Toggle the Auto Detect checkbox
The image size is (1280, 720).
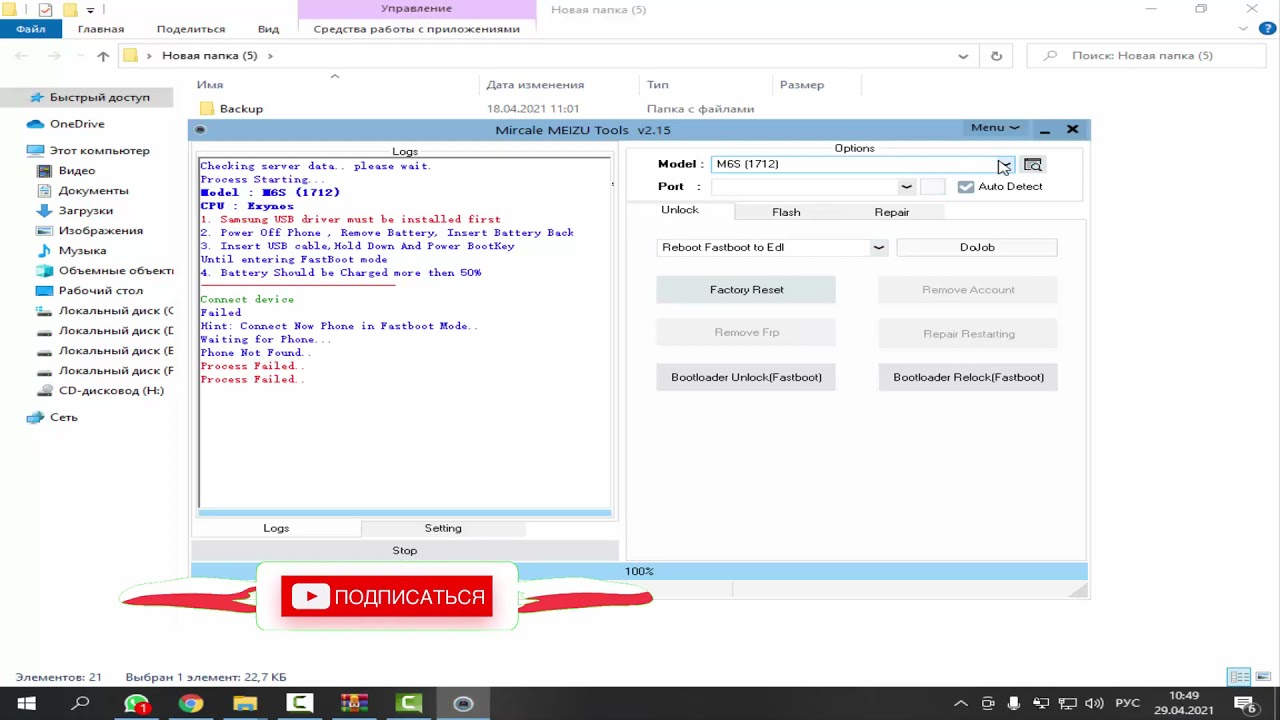[965, 187]
